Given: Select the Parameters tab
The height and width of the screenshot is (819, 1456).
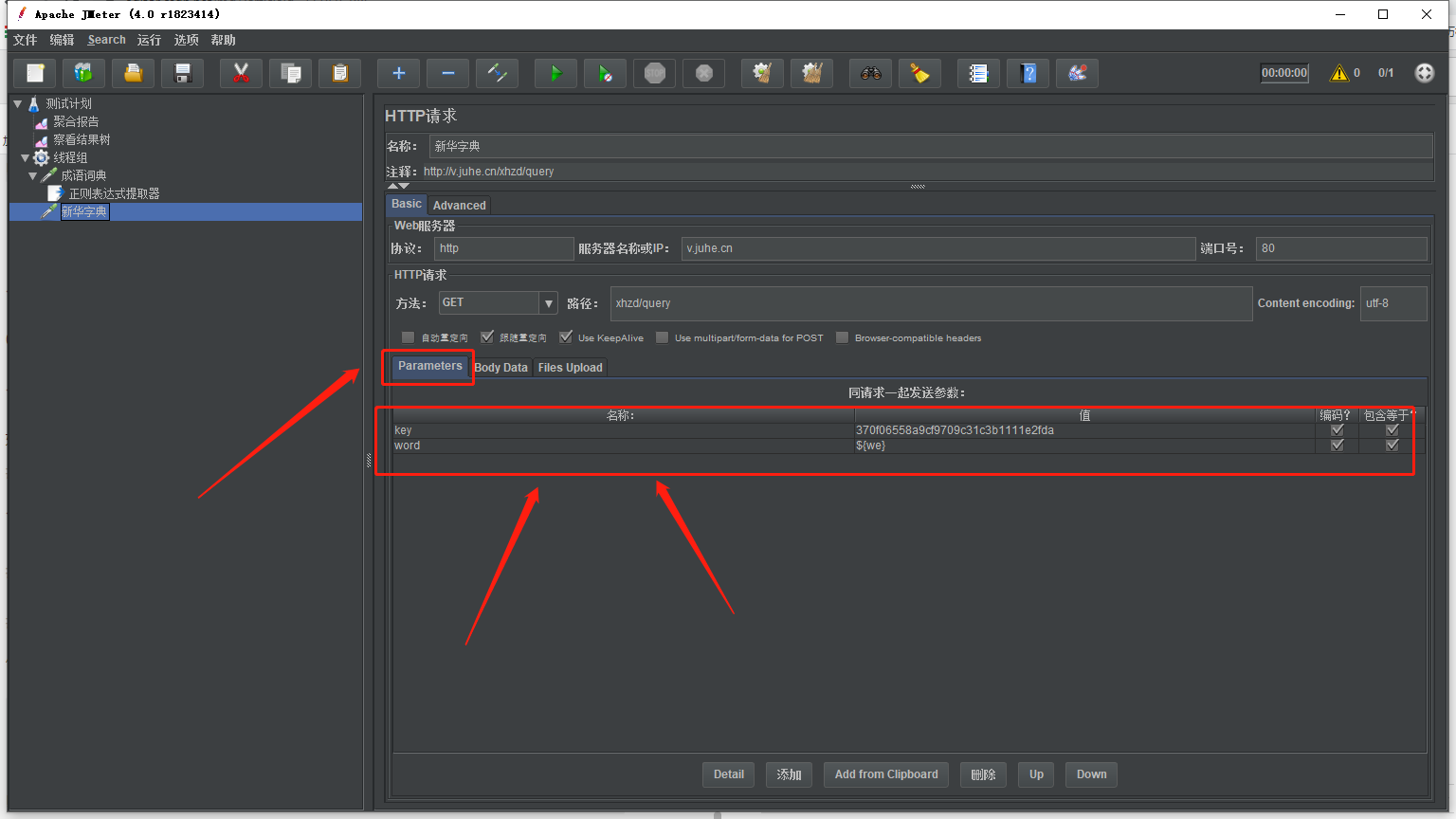Looking at the screenshot, I should (429, 366).
